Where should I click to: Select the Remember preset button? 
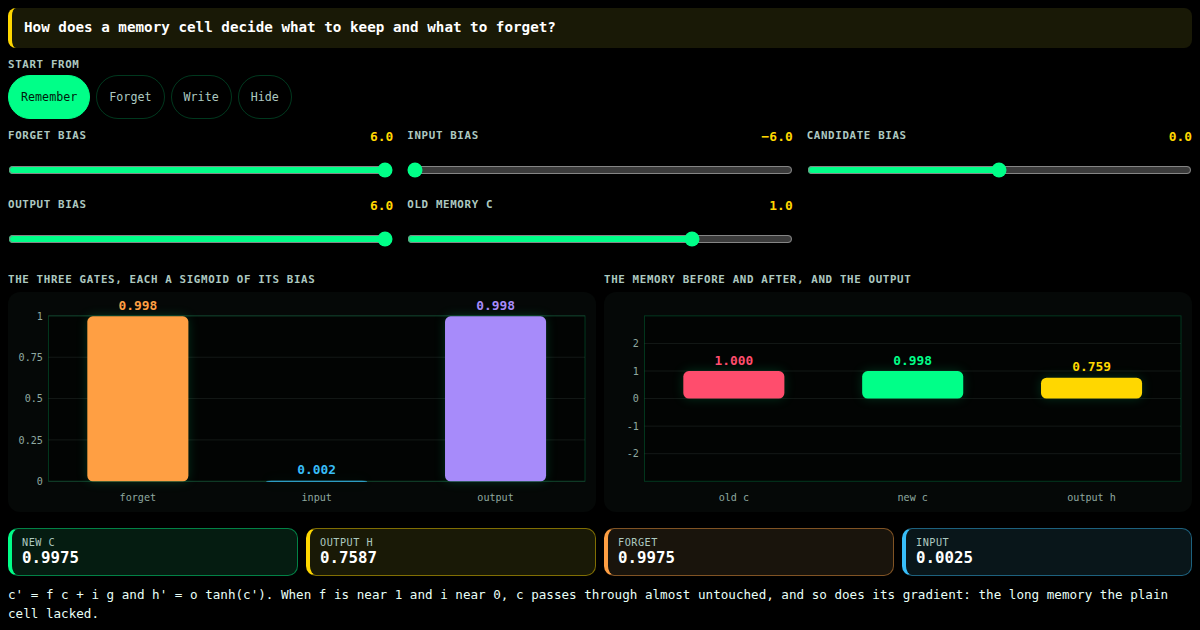pos(49,97)
